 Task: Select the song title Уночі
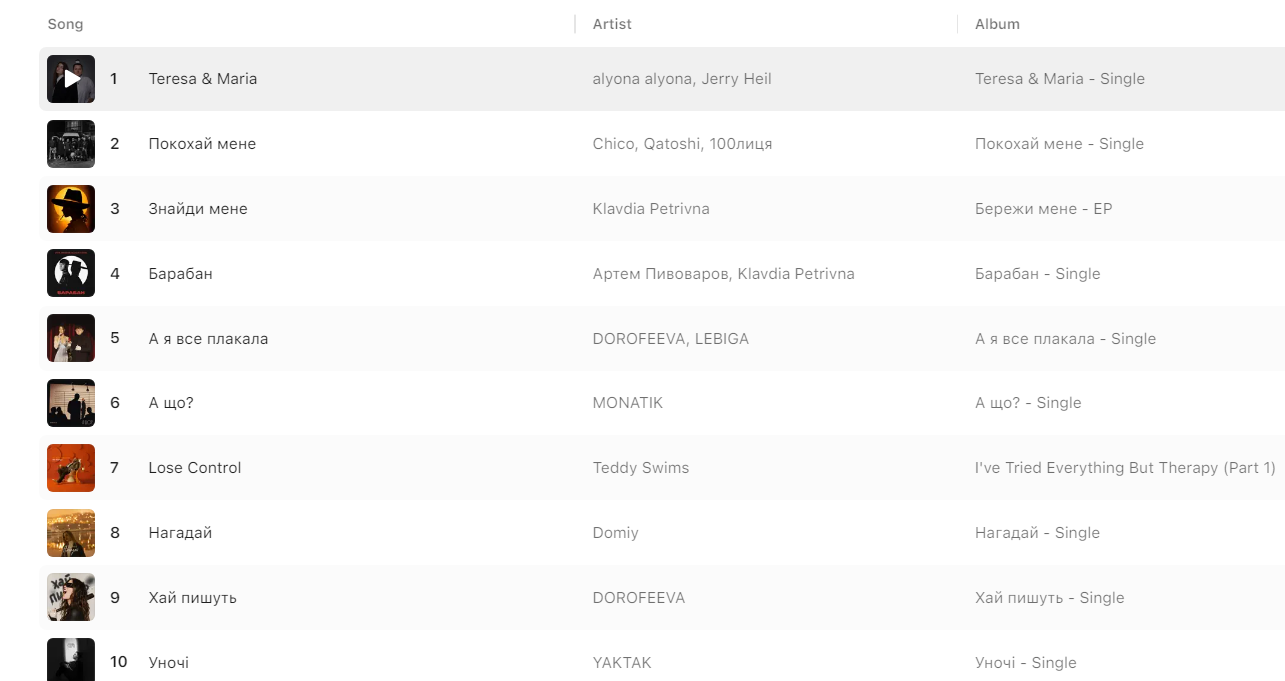(169, 663)
